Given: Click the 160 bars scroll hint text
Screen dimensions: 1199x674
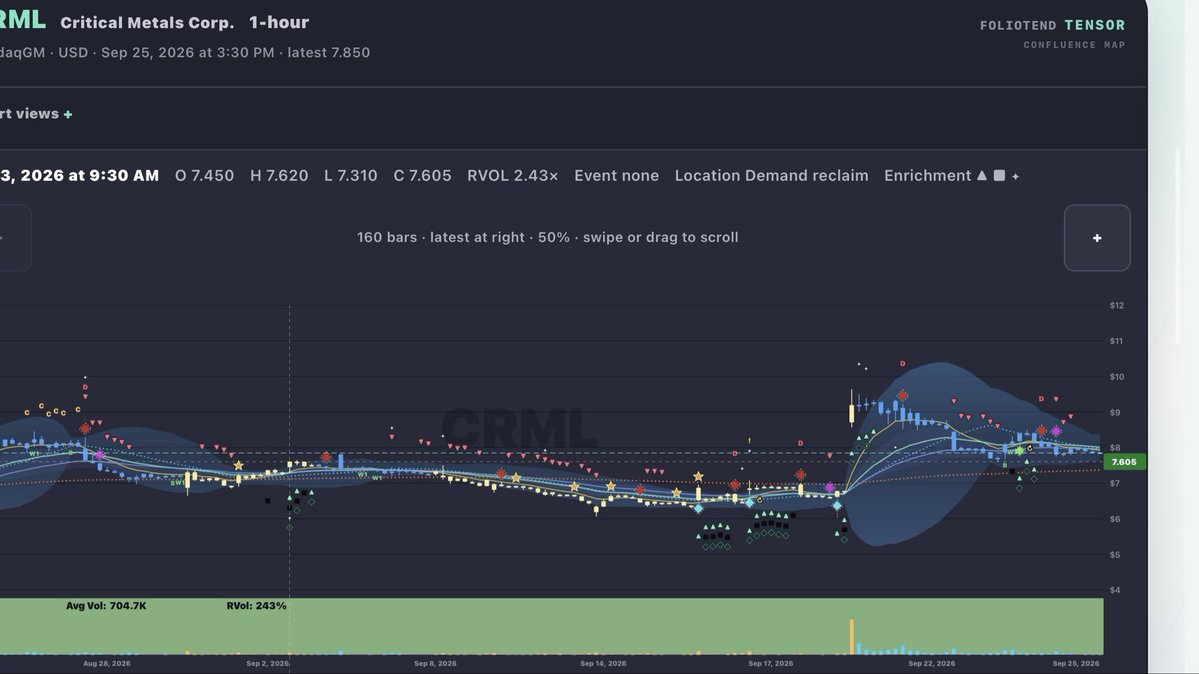Looking at the screenshot, I should pos(548,237).
